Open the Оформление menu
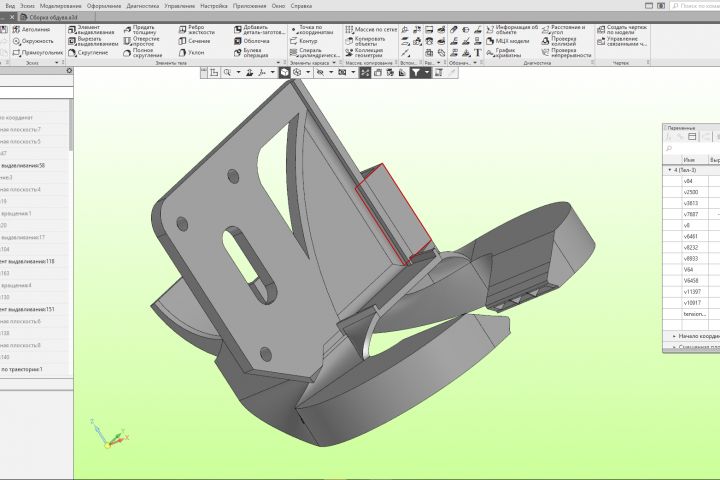Screen dimensions: 720x480 coord(104,6)
